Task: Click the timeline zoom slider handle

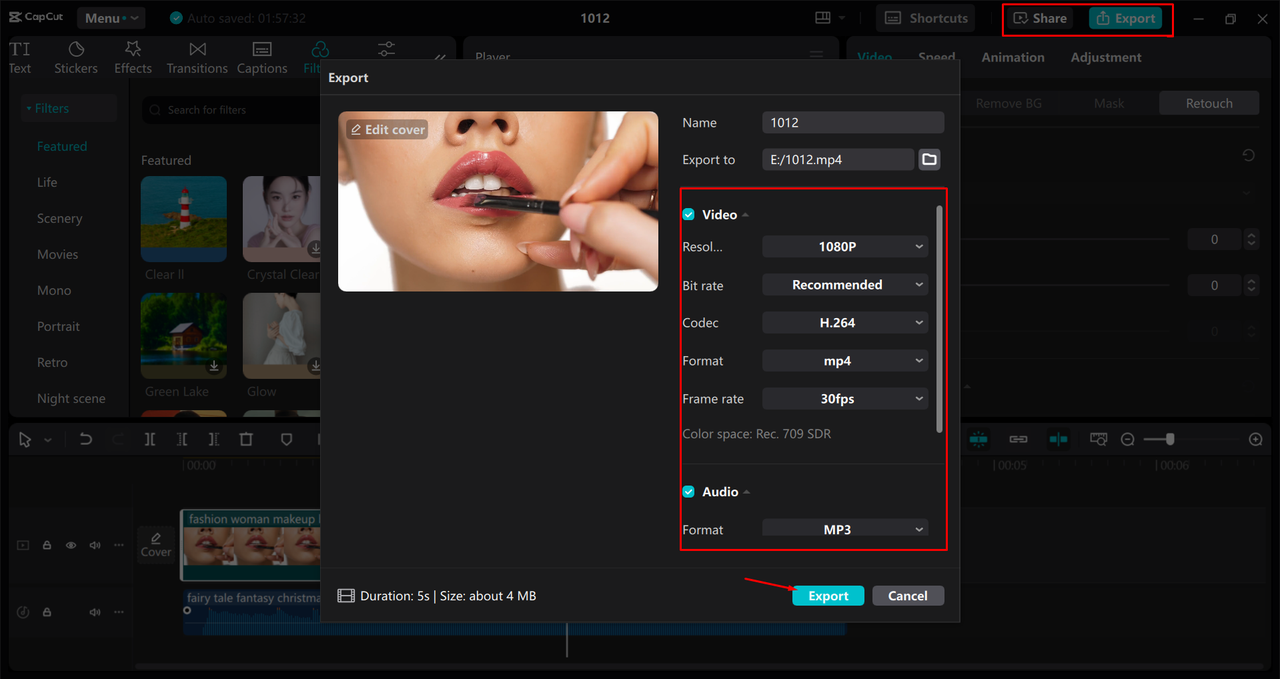Action: click(1169, 439)
